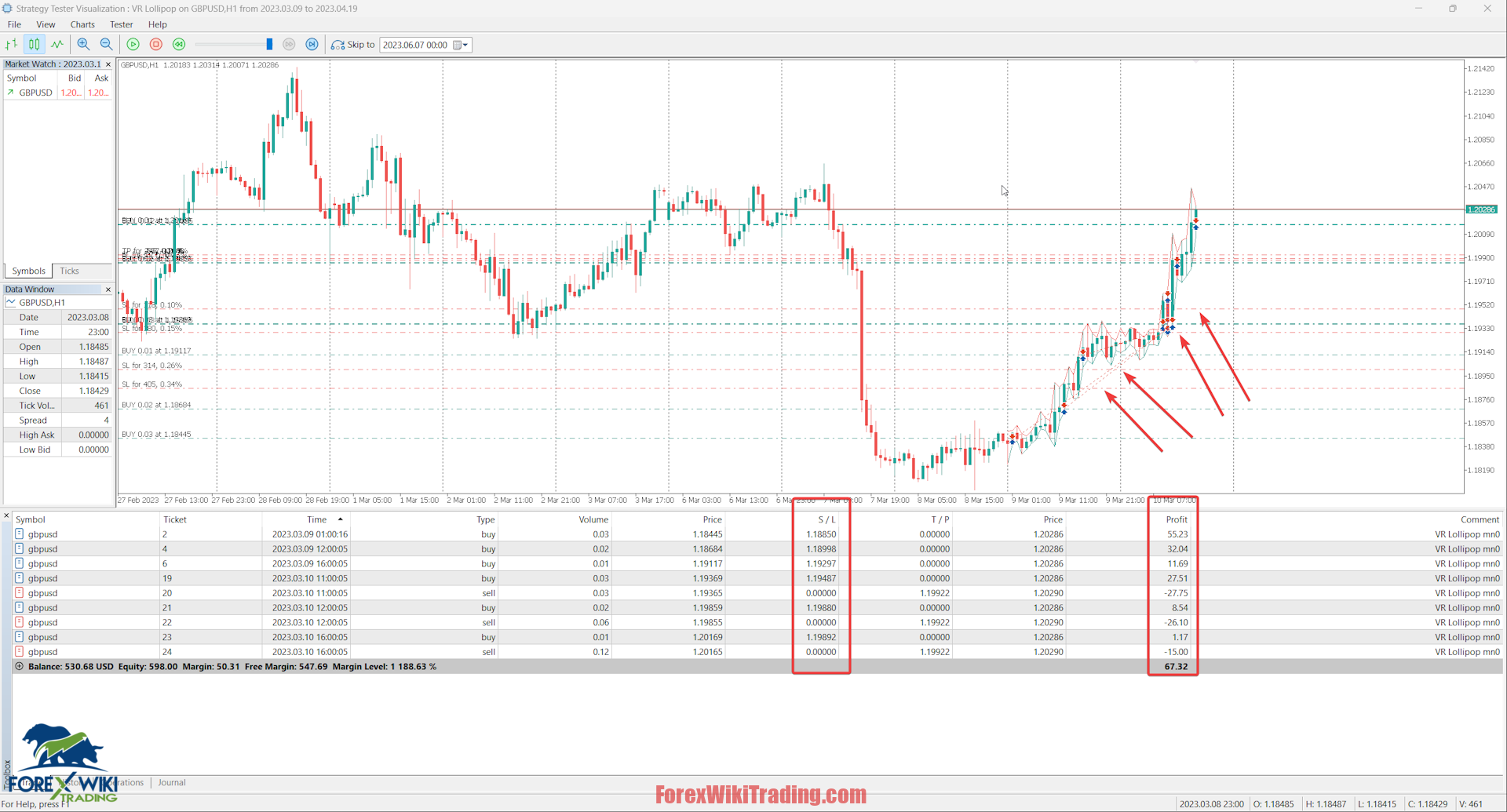Select the line chart display mode

pos(57,44)
